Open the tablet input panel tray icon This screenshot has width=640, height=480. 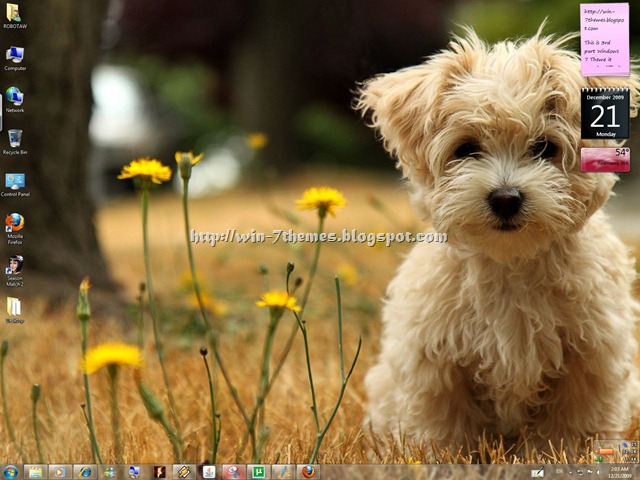(538, 472)
